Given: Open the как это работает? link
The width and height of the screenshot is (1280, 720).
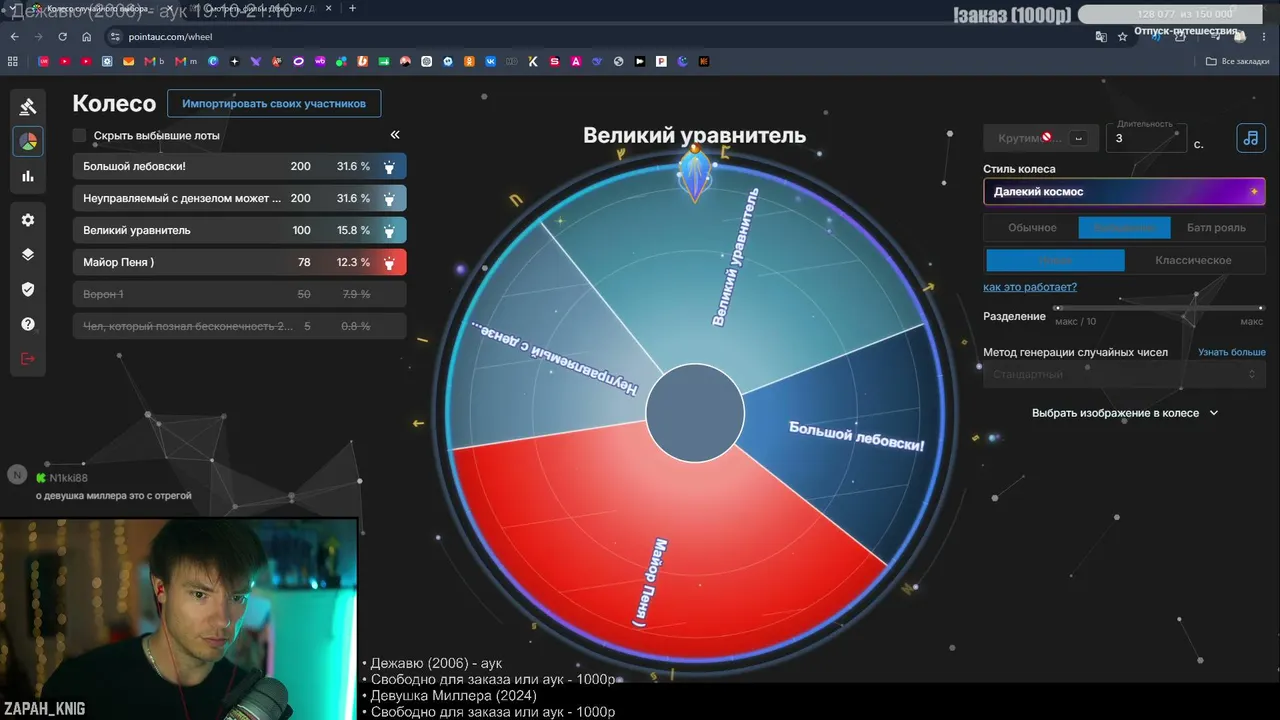Looking at the screenshot, I should pos(1030,287).
